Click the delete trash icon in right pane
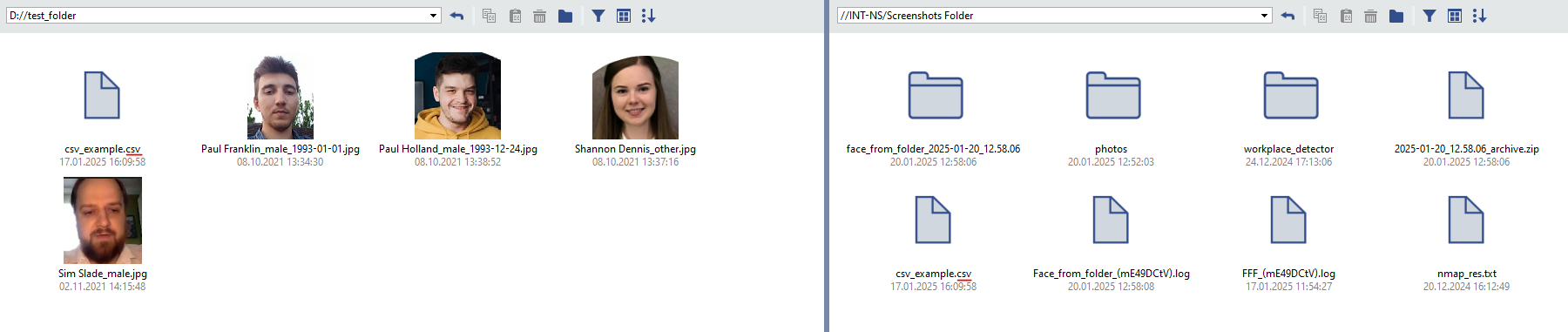 pos(1370,16)
